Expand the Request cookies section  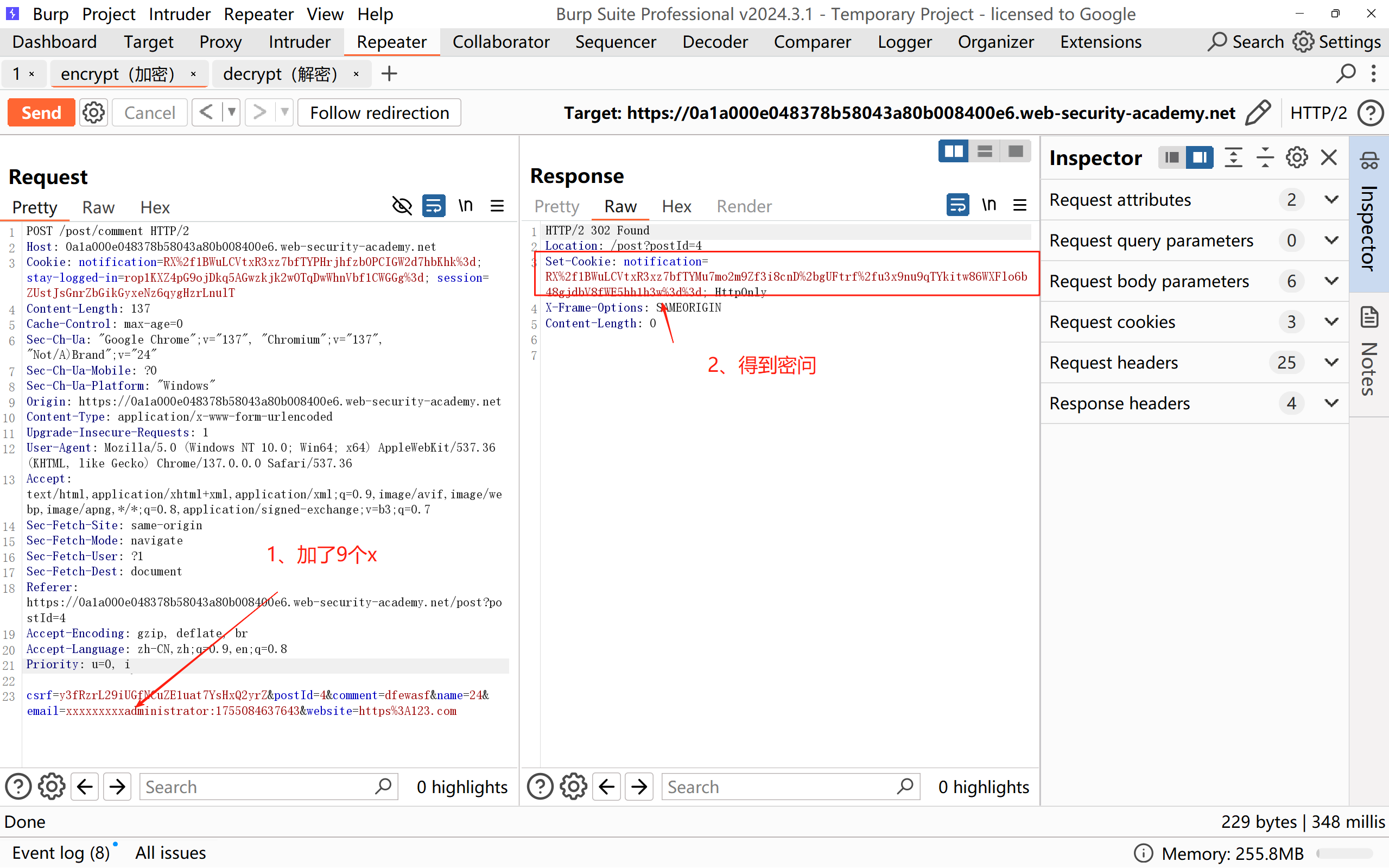pos(1331,322)
